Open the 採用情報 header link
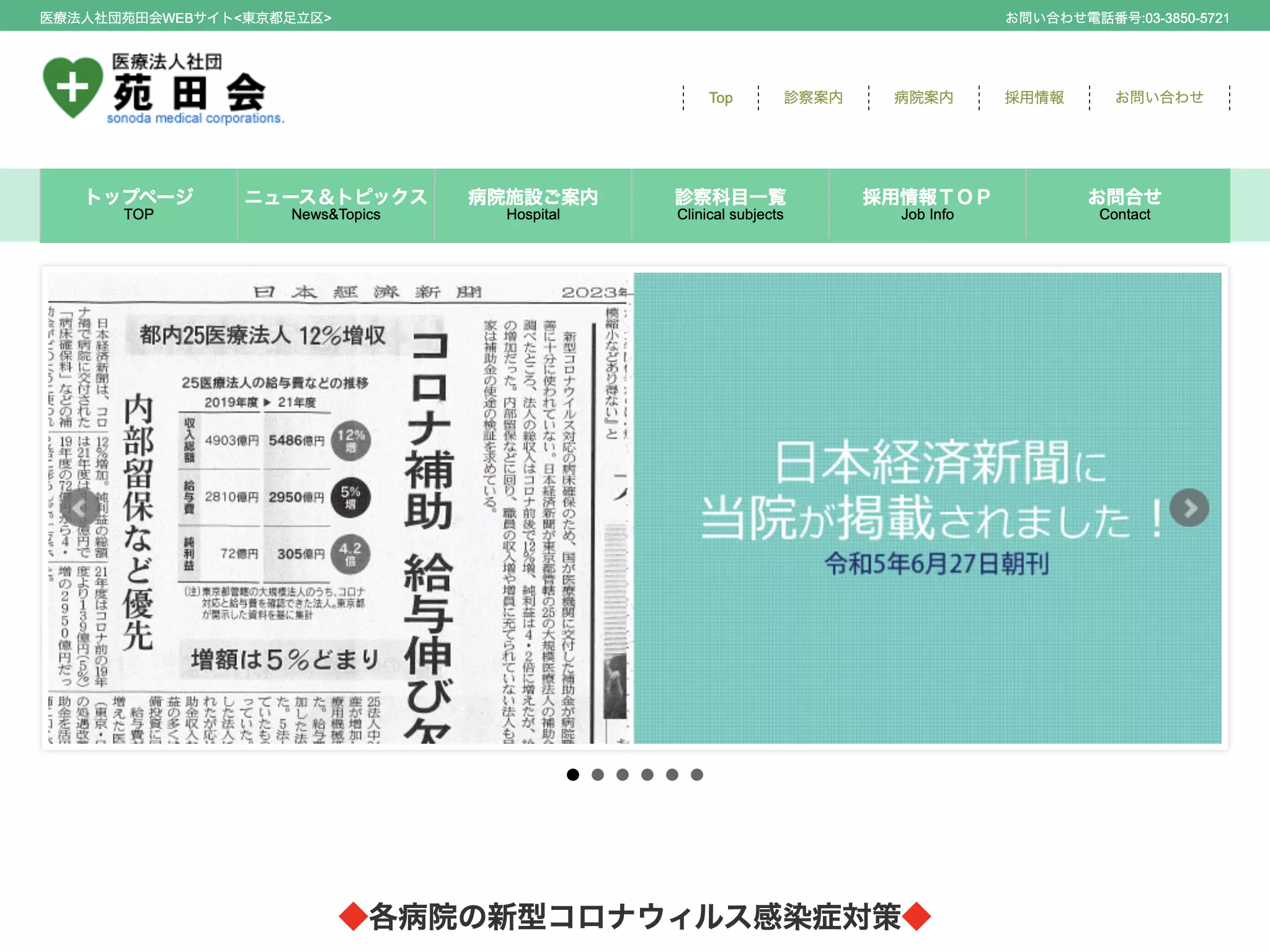This screenshot has width=1270, height=952. (x=1034, y=98)
